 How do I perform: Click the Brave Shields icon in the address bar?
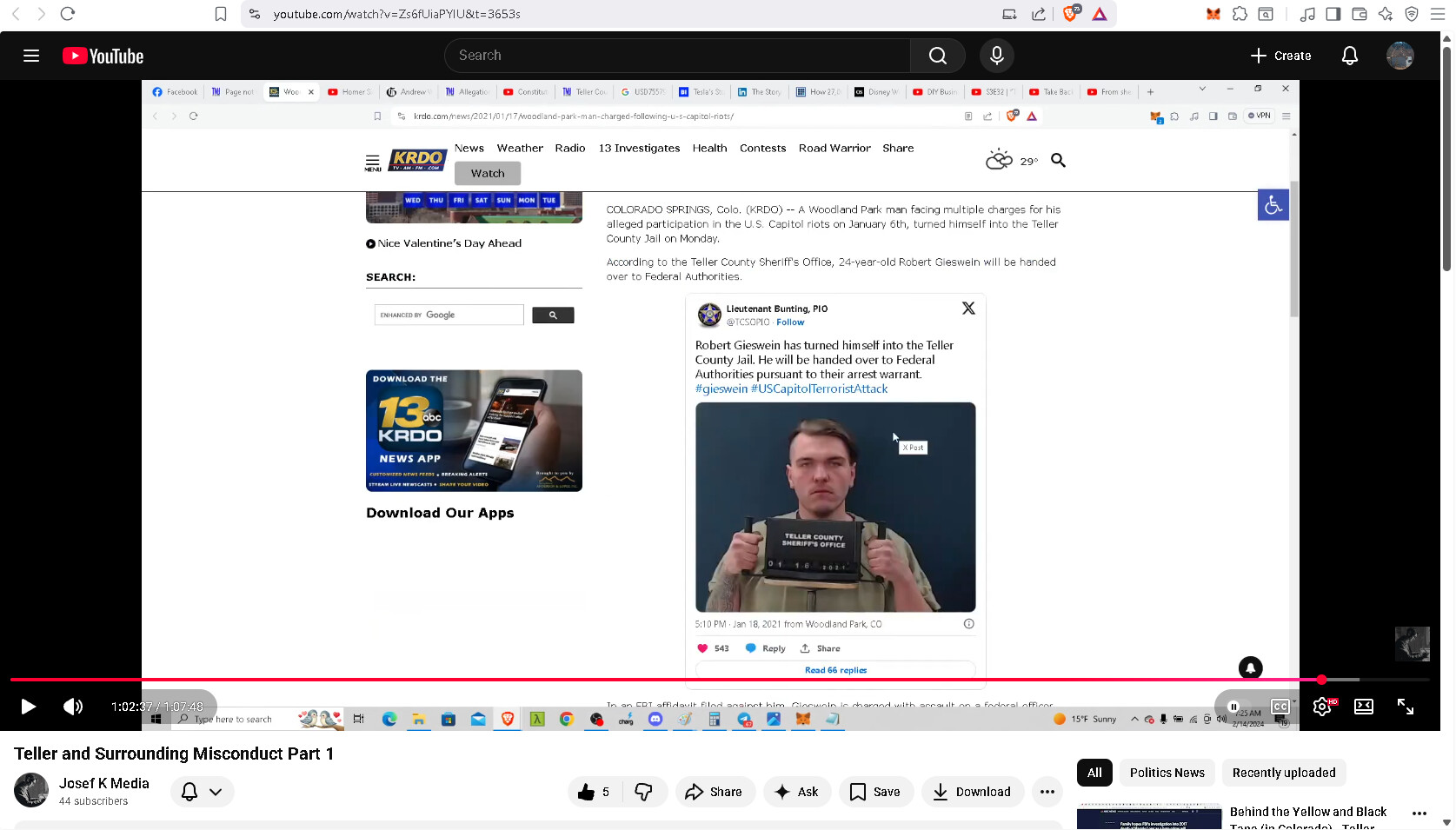tap(1071, 14)
